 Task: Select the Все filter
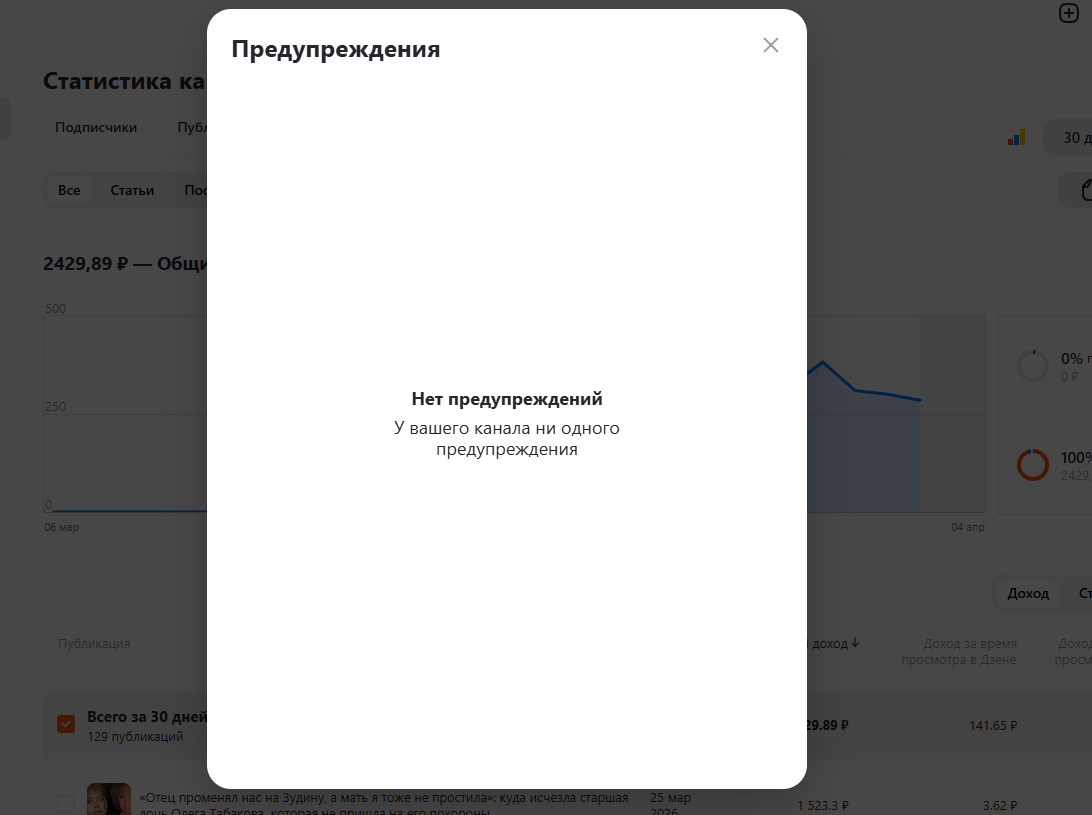pyautogui.click(x=69, y=190)
